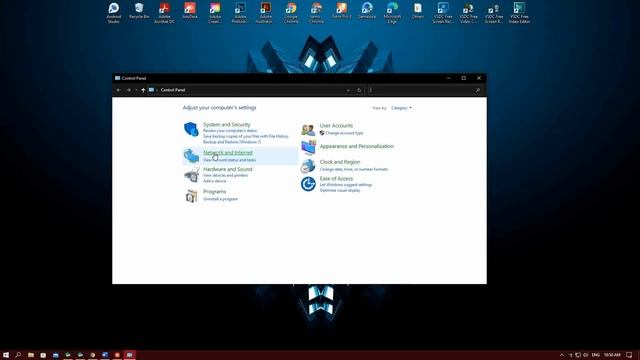The width and height of the screenshot is (640, 360).
Task: Expand the recent locations arrow beside the forward button
Action: (136, 90)
